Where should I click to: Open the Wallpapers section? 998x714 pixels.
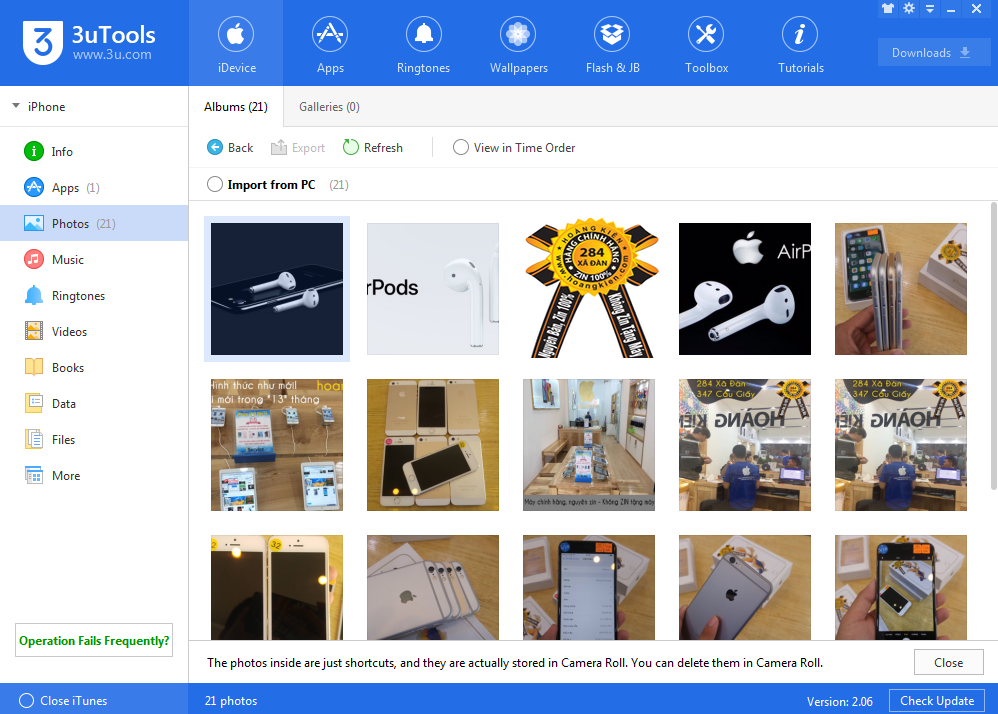518,43
